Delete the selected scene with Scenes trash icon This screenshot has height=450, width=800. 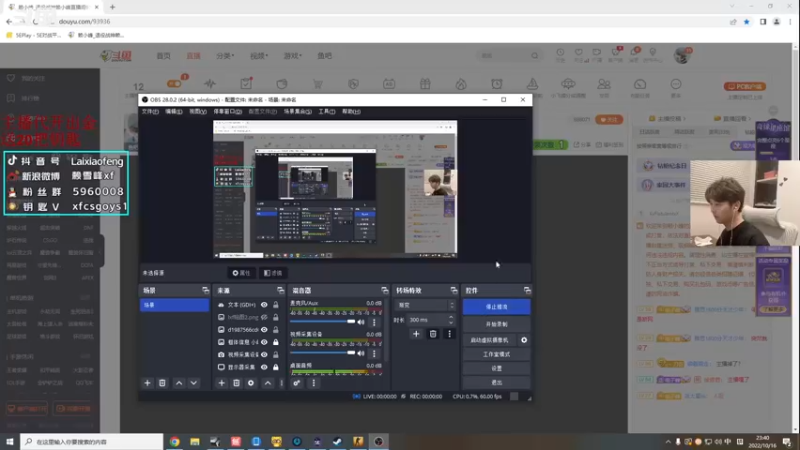[x=162, y=383]
